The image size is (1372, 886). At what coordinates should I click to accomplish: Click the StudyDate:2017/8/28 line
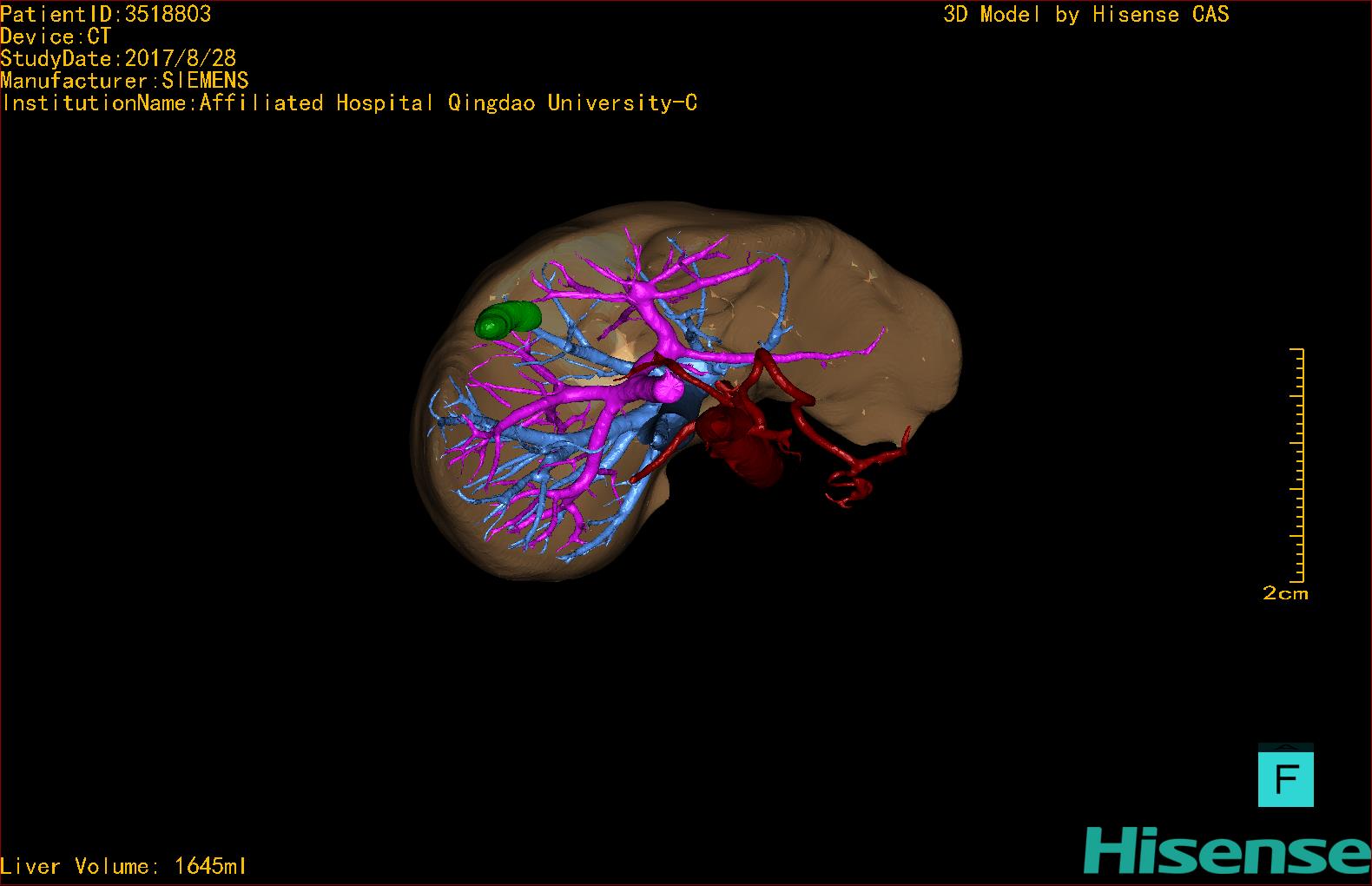click(x=118, y=58)
